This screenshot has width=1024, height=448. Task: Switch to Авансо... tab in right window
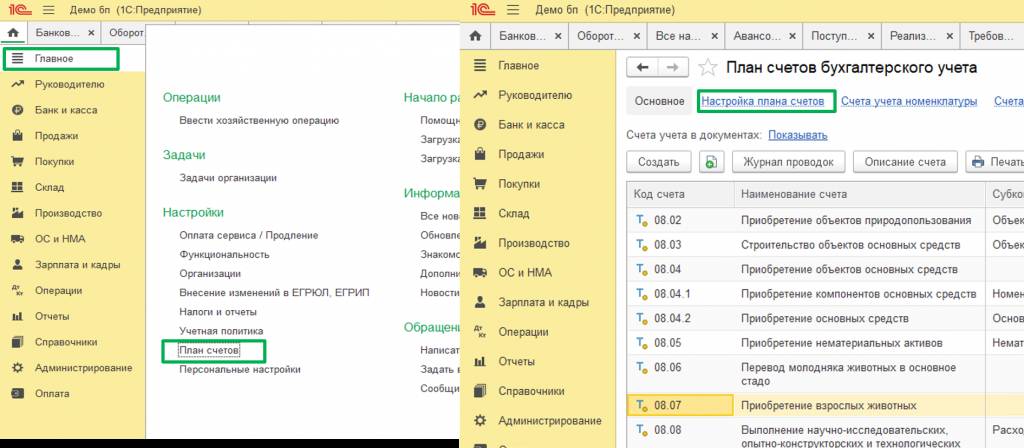757,36
